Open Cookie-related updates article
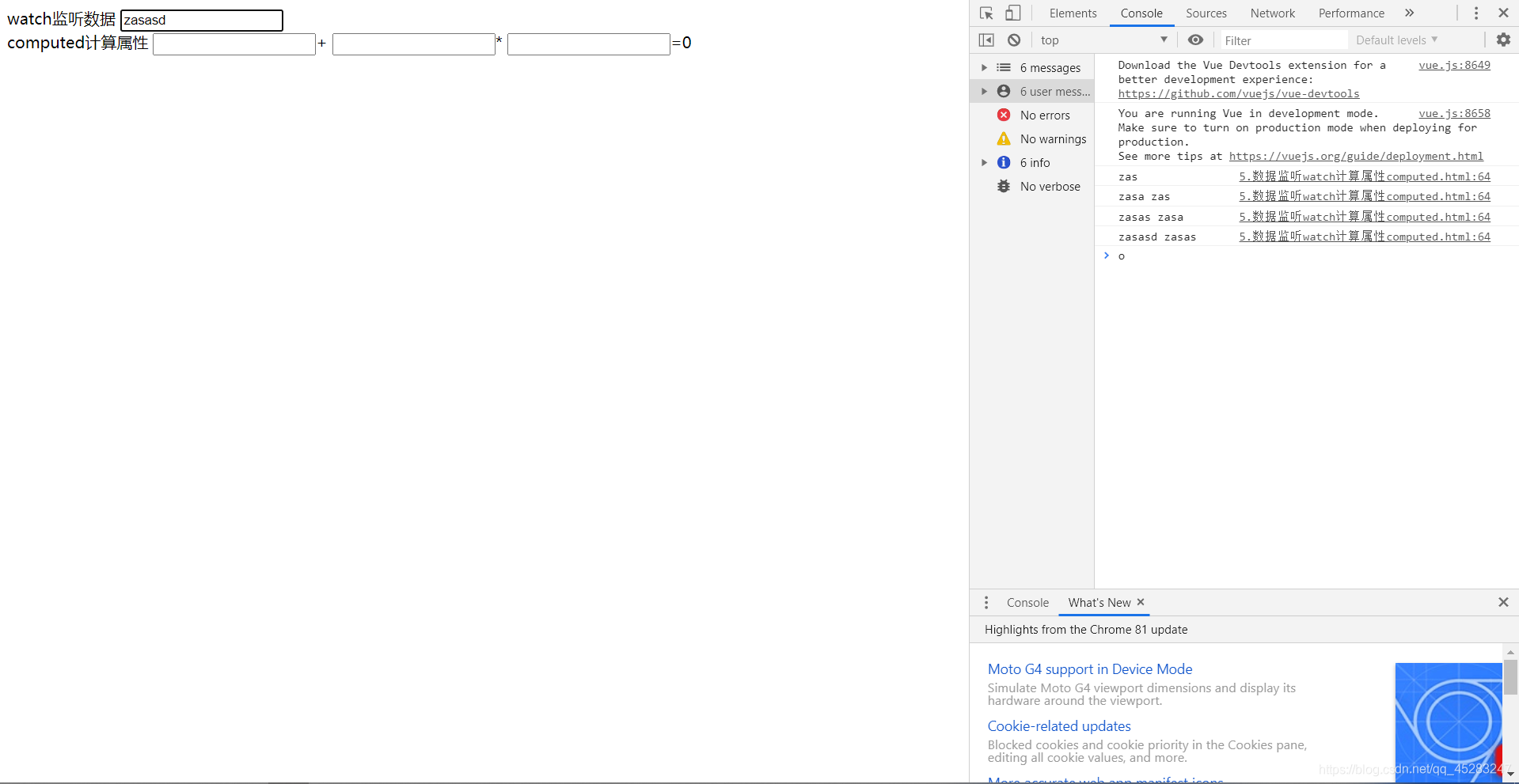 pos(1059,726)
